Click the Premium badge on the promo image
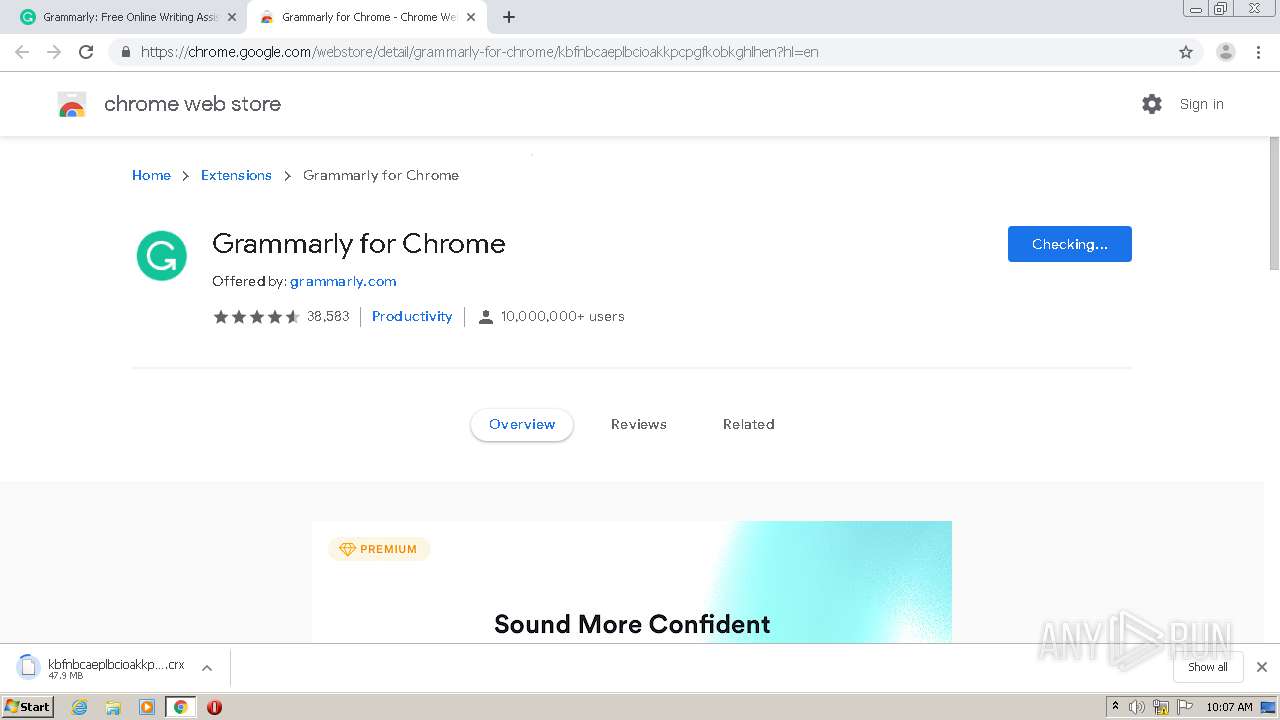The width and height of the screenshot is (1280, 720). [x=379, y=549]
